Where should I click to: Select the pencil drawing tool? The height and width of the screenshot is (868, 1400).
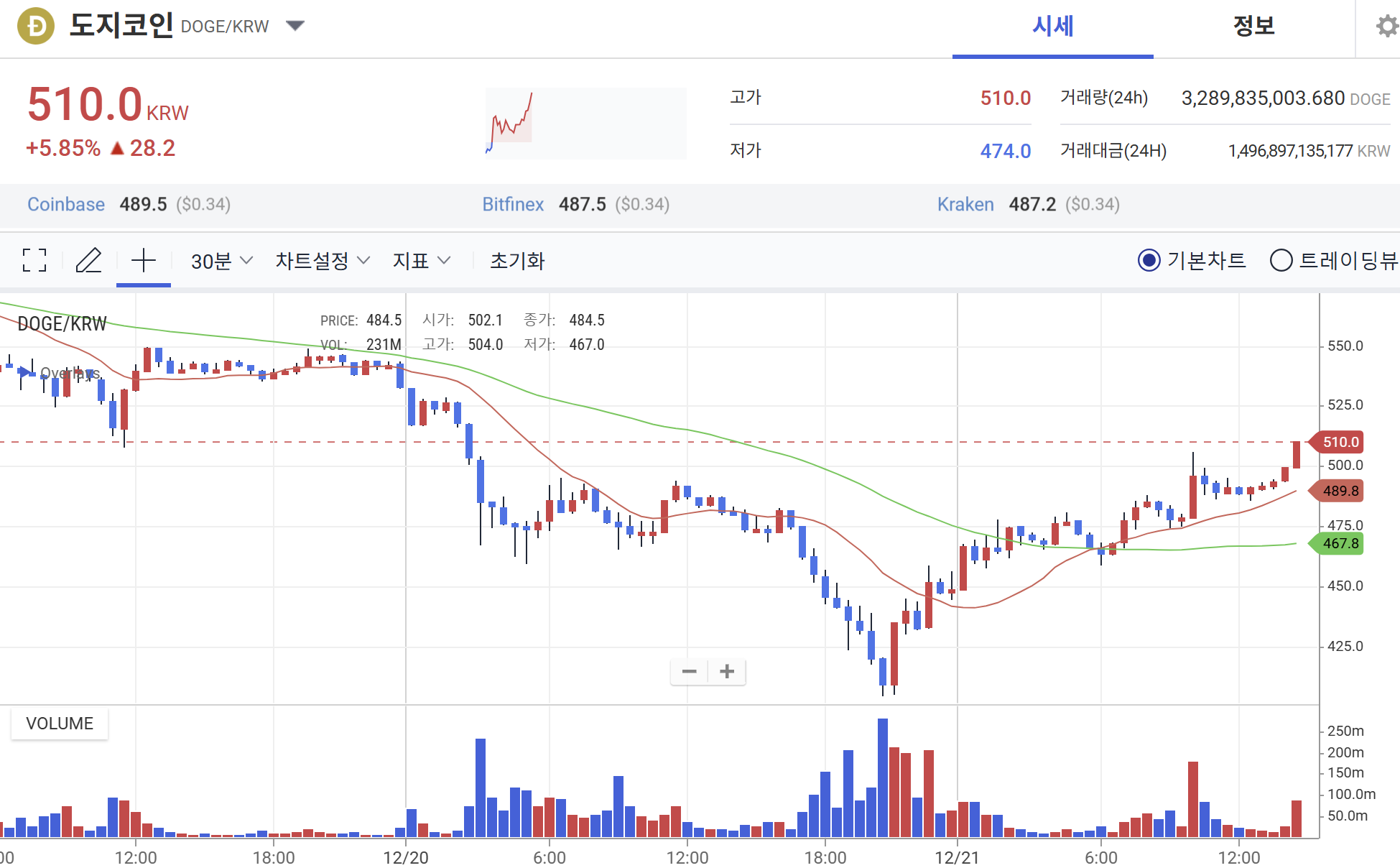[x=89, y=260]
